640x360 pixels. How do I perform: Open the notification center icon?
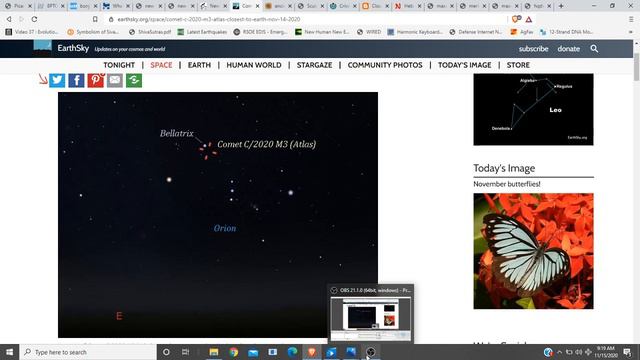click(x=627, y=352)
